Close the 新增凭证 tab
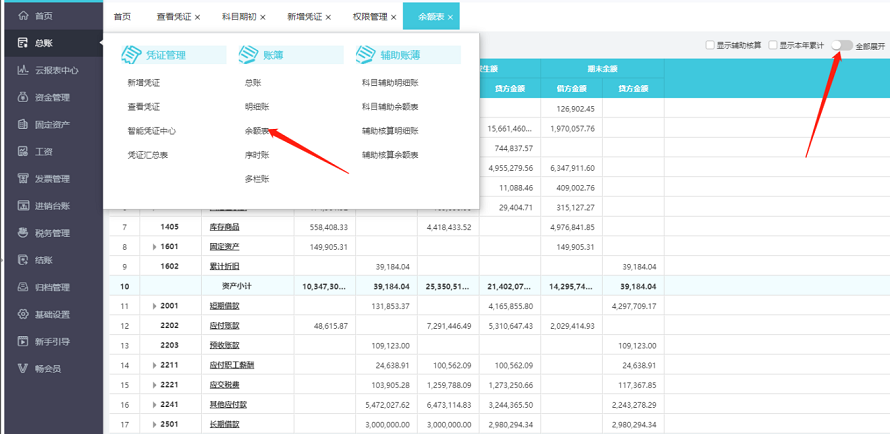 coord(328,18)
